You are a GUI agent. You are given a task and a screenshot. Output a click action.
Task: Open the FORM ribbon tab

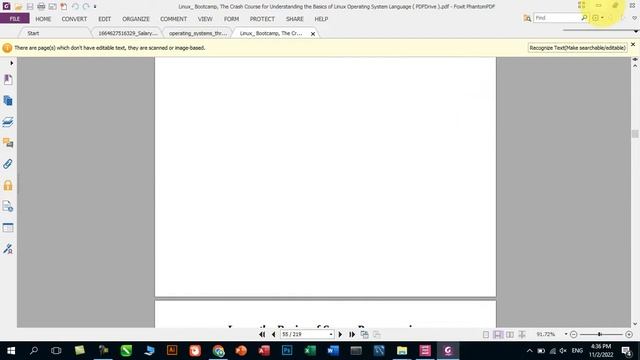pyautogui.click(x=231, y=19)
